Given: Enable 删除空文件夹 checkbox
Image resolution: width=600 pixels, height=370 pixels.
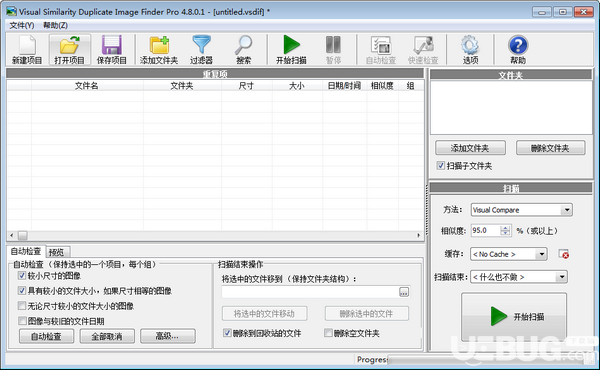Looking at the screenshot, I should tap(328, 333).
